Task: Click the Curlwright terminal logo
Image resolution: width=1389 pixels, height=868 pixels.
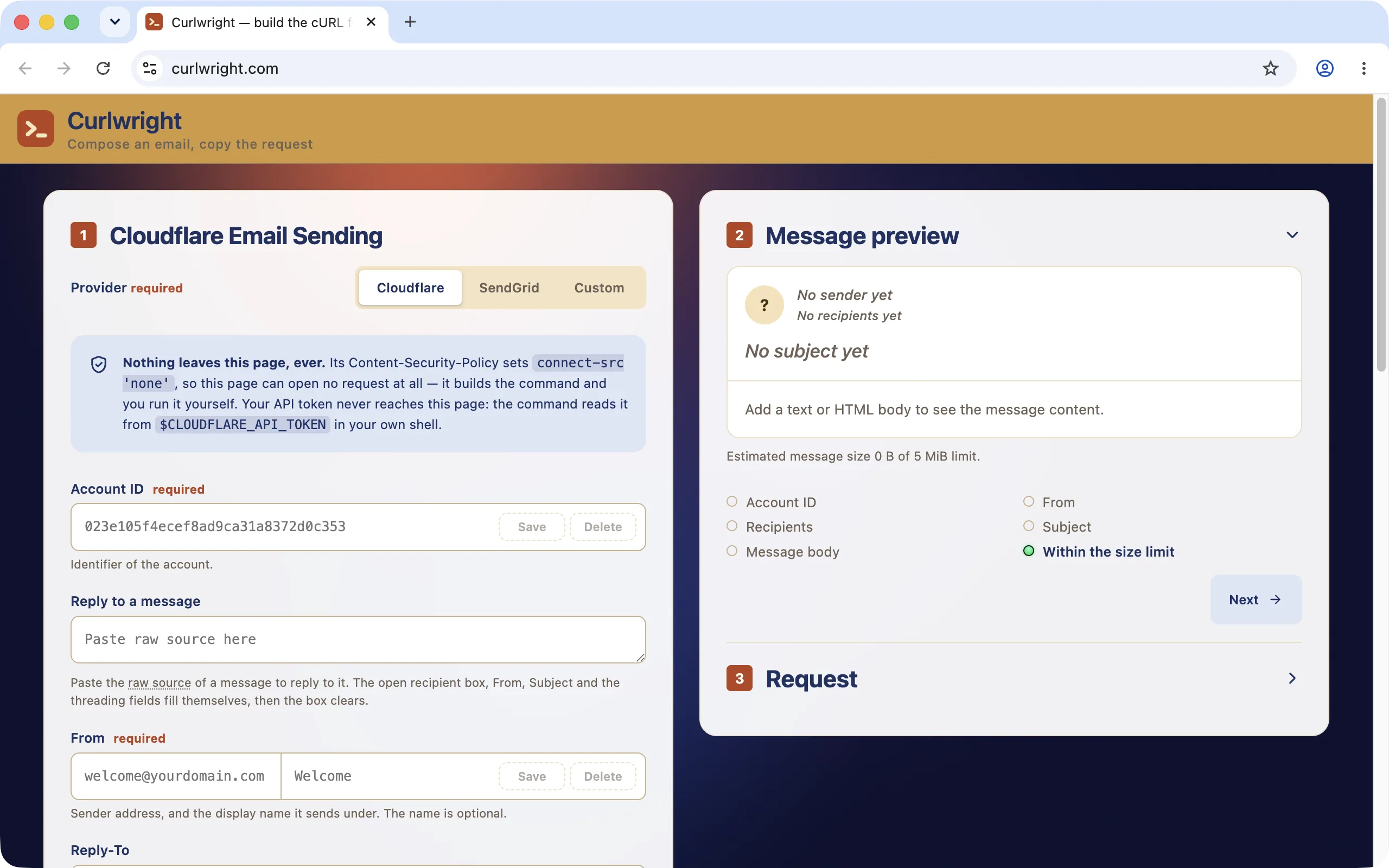Action: click(x=36, y=129)
